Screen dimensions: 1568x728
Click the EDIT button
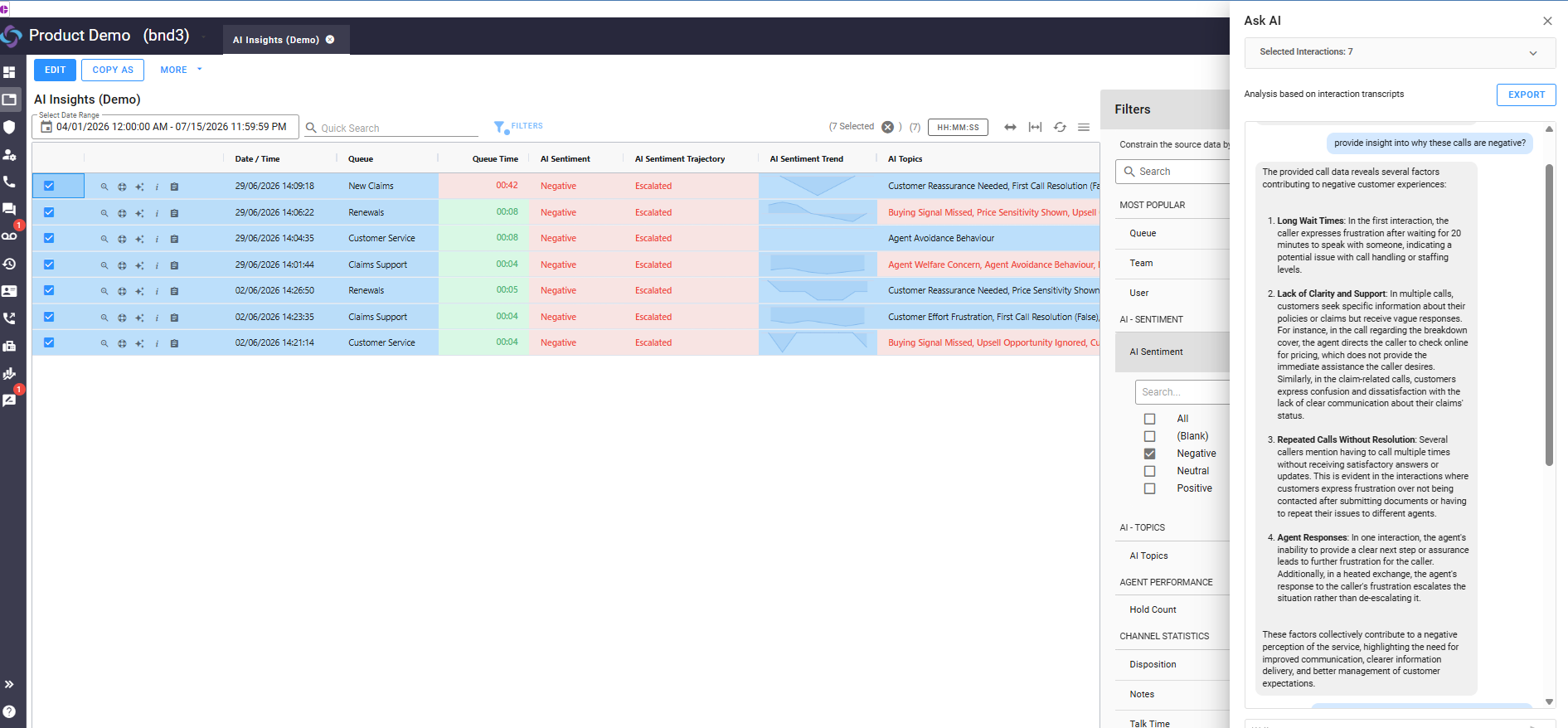coord(55,70)
